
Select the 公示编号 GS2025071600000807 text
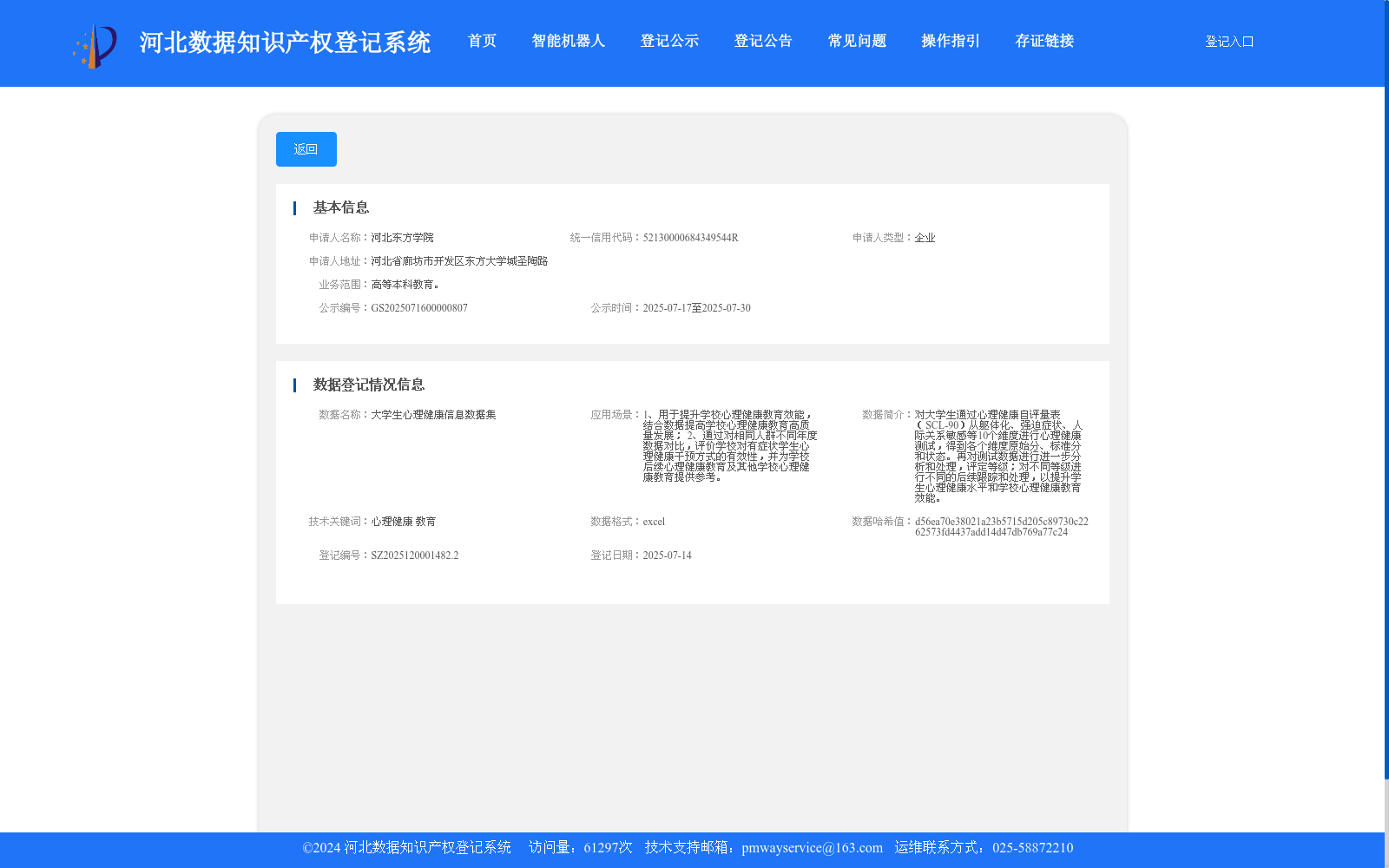(419, 307)
